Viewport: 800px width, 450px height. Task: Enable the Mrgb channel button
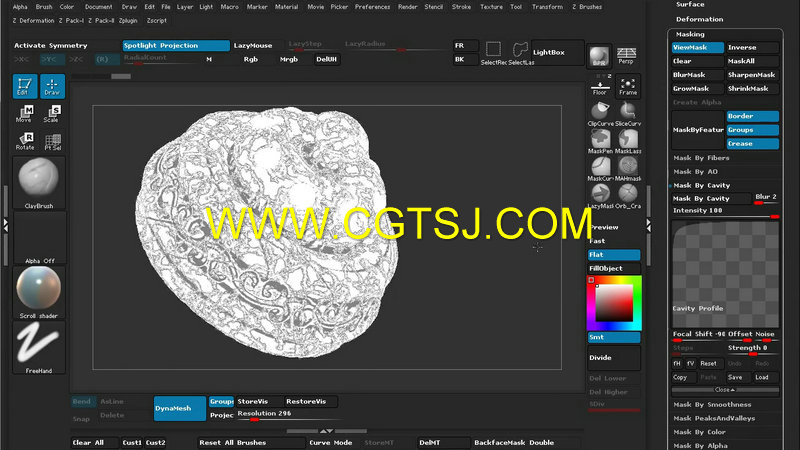click(x=289, y=59)
